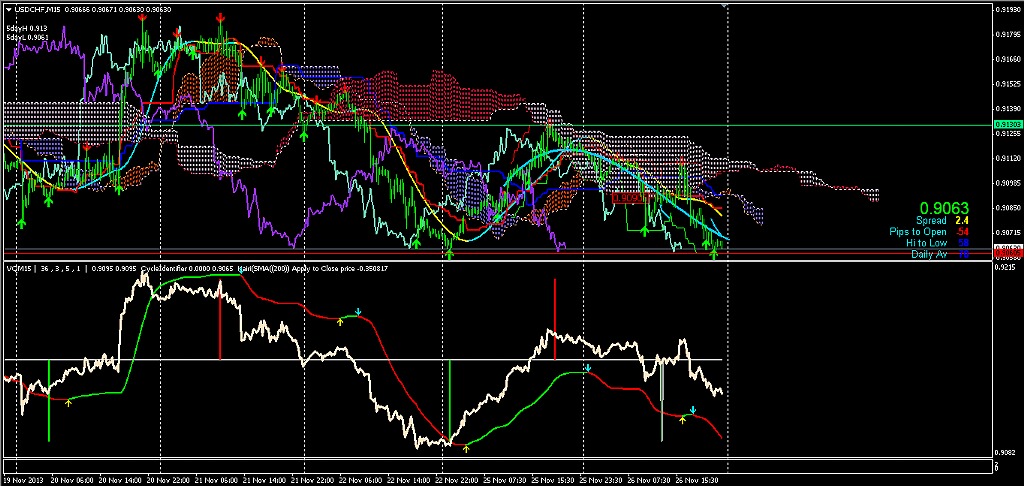Click the chart shift marker on the top edge

(724, 6)
